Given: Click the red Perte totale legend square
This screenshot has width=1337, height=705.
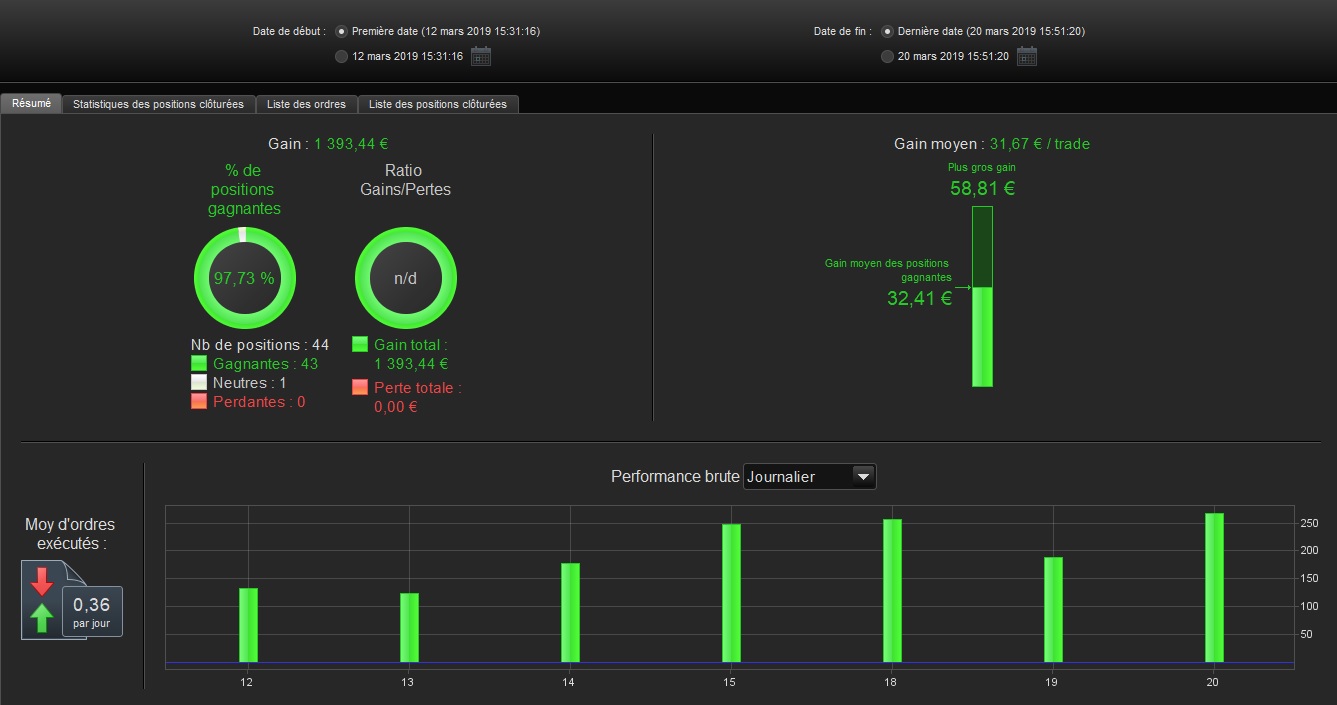Looking at the screenshot, I should coord(360,387).
